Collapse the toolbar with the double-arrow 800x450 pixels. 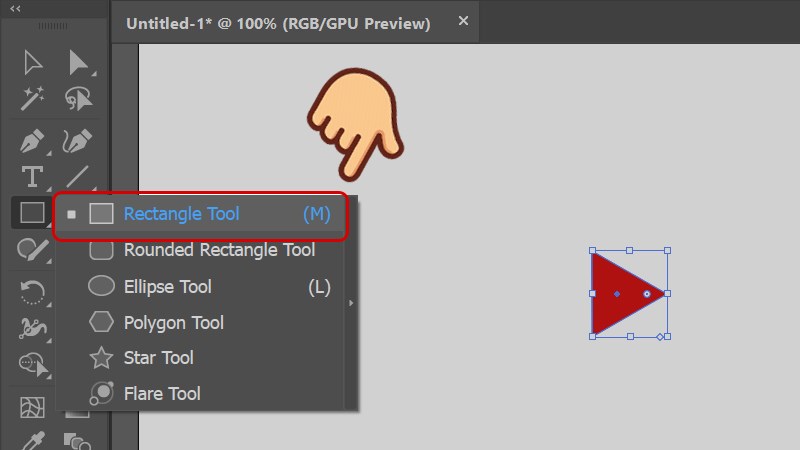tap(16, 8)
